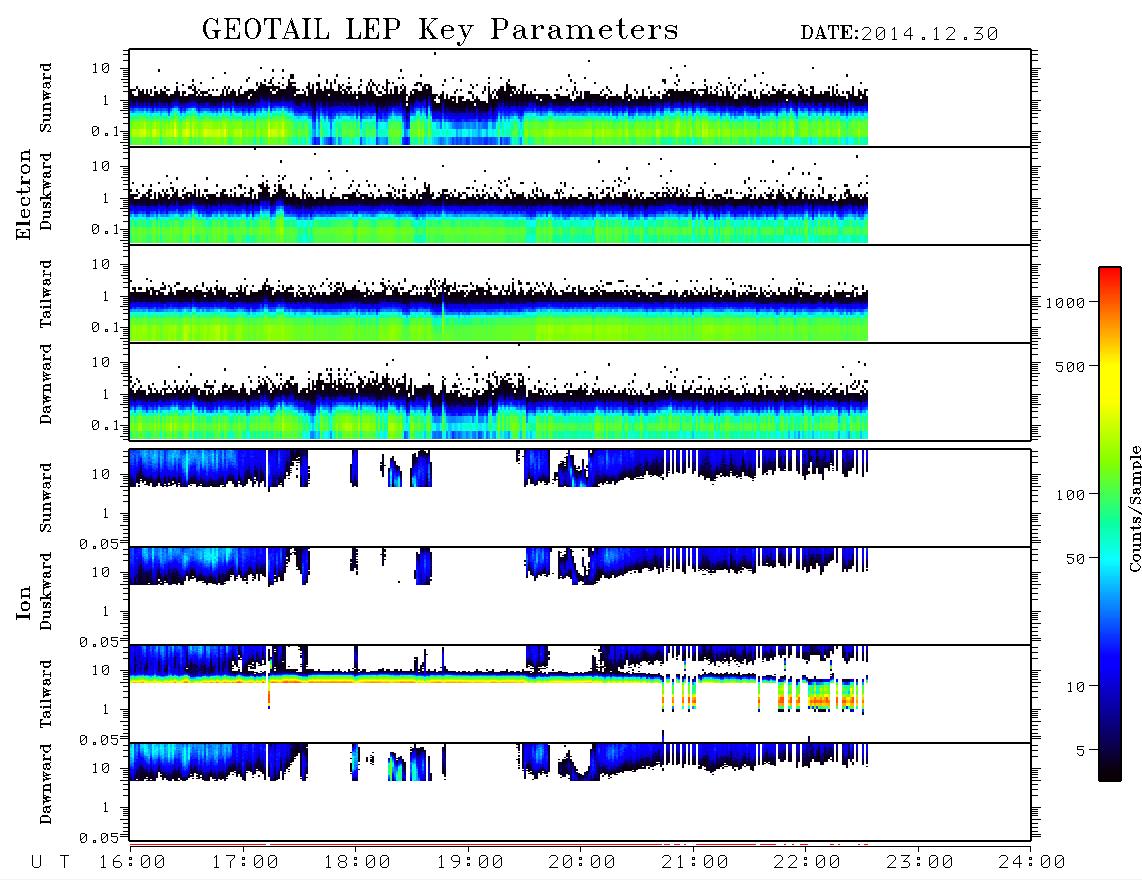
Task: Click the Electron Sunward panel label
Action: (x=46, y=98)
